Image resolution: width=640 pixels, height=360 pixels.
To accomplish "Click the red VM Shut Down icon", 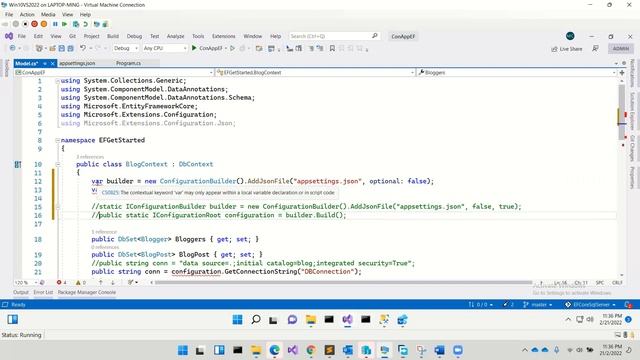I will [x=35, y=24].
